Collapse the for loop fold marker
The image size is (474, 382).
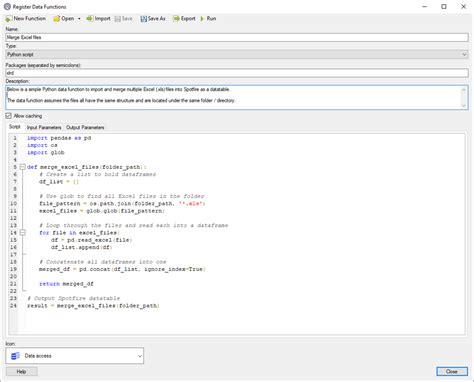click(22, 233)
